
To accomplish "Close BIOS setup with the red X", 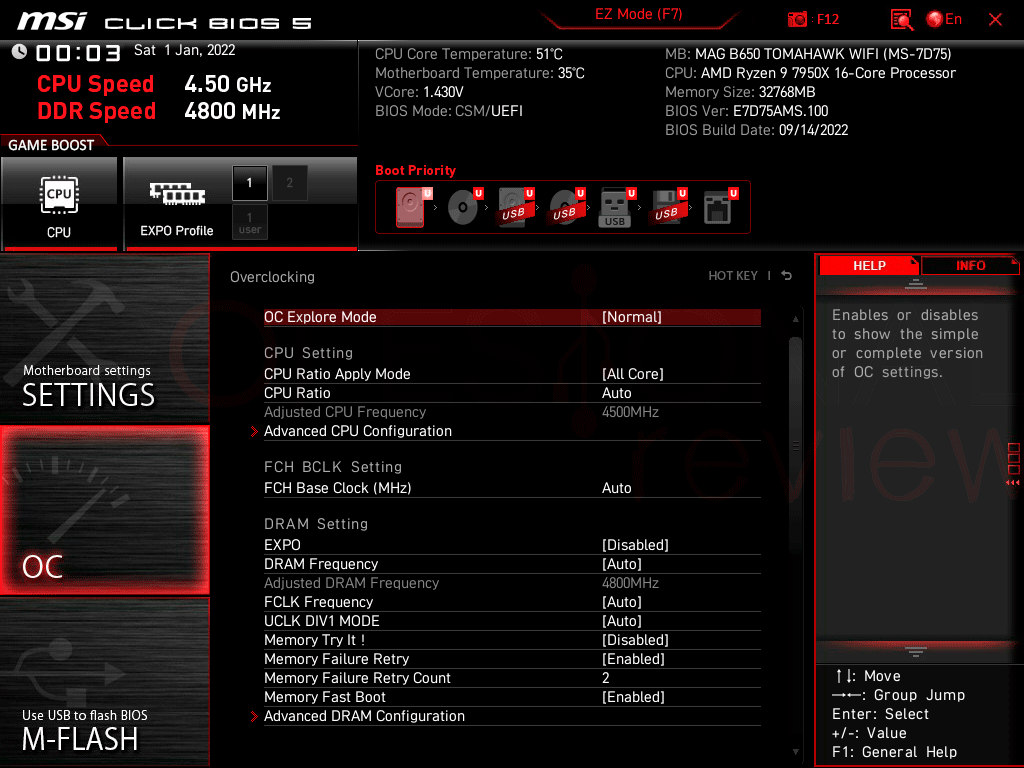I will click(x=995, y=20).
